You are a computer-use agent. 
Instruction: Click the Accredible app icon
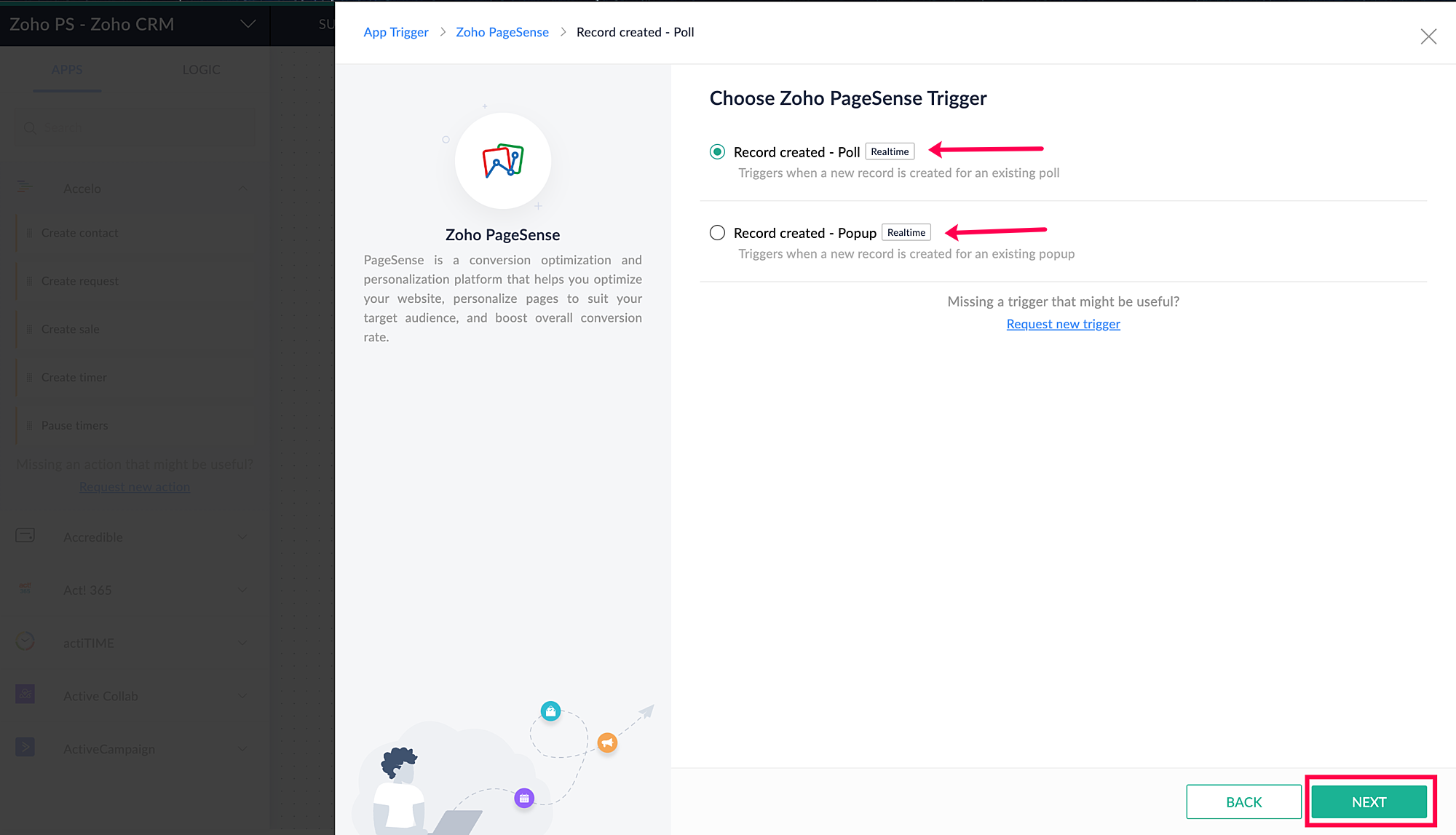25,536
